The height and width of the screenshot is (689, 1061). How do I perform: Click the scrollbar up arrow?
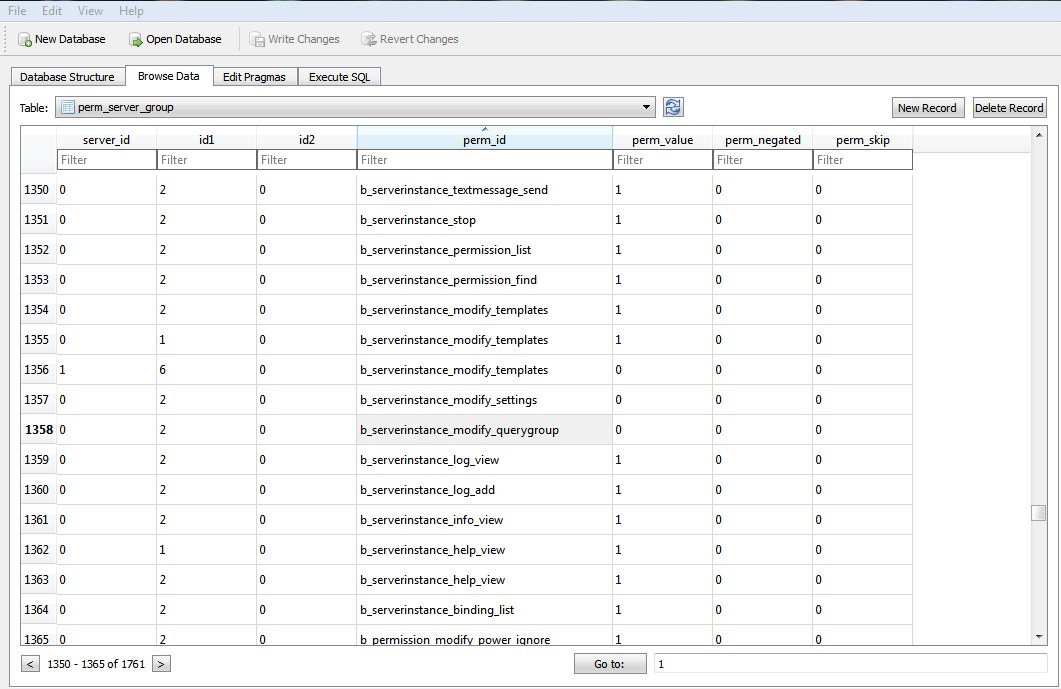tap(1039, 135)
